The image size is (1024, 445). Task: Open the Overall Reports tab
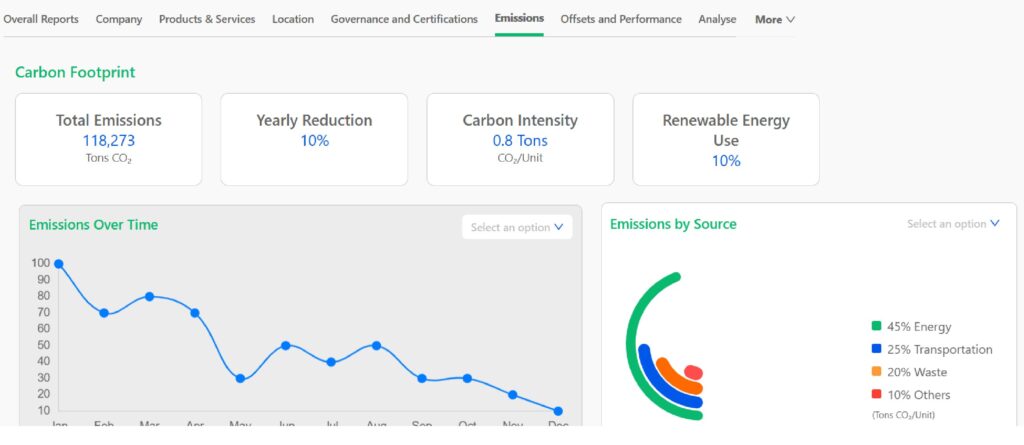[41, 19]
